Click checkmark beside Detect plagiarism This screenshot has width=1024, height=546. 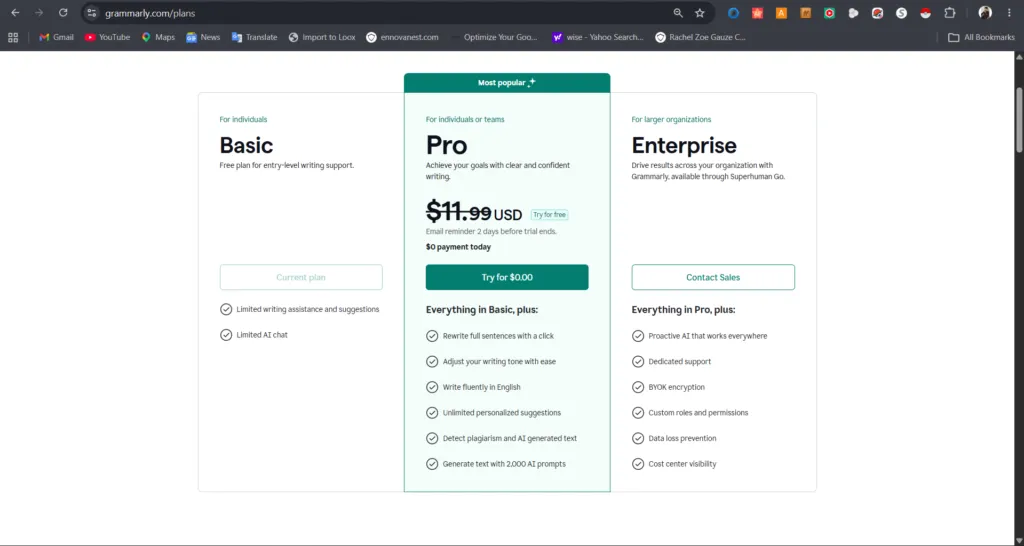tap(432, 438)
